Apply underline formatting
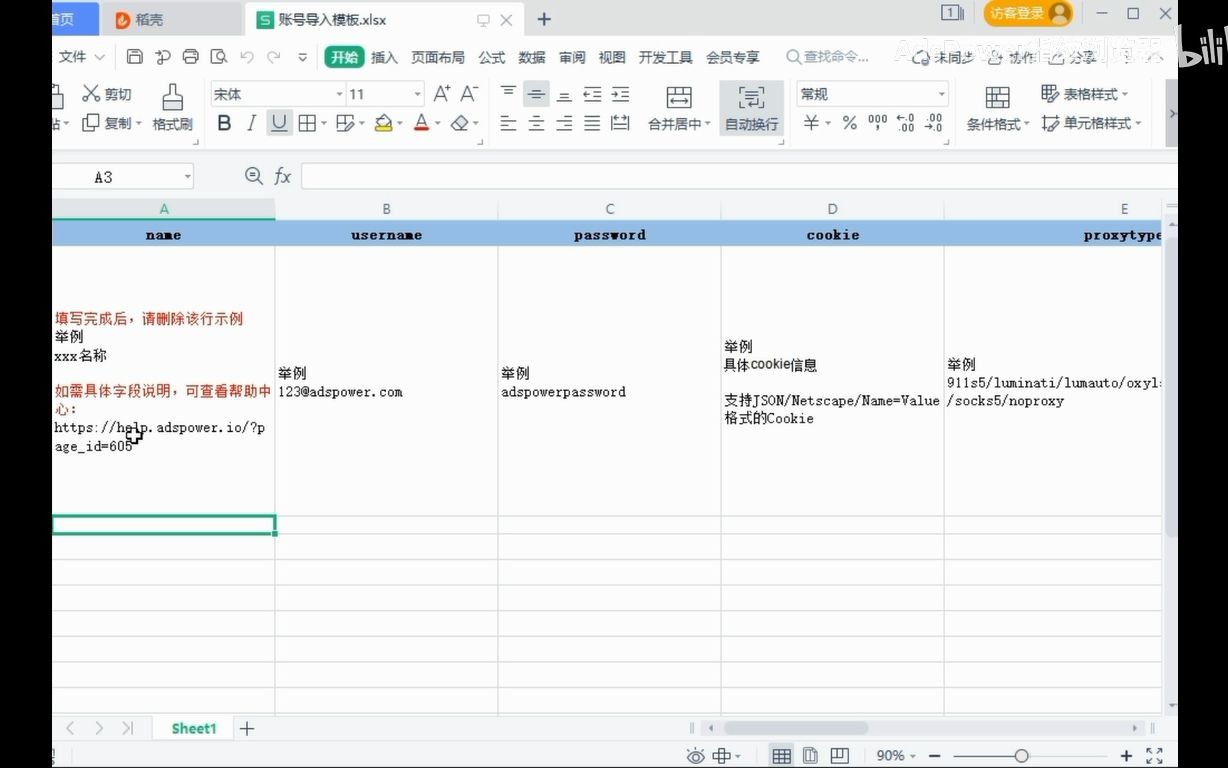 click(x=278, y=123)
